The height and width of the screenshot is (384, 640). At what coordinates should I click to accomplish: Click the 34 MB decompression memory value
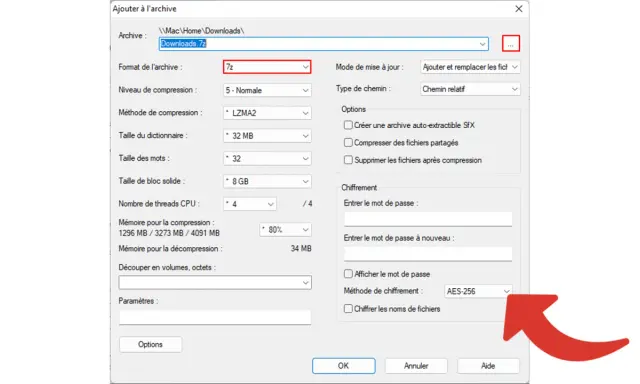(x=301, y=249)
